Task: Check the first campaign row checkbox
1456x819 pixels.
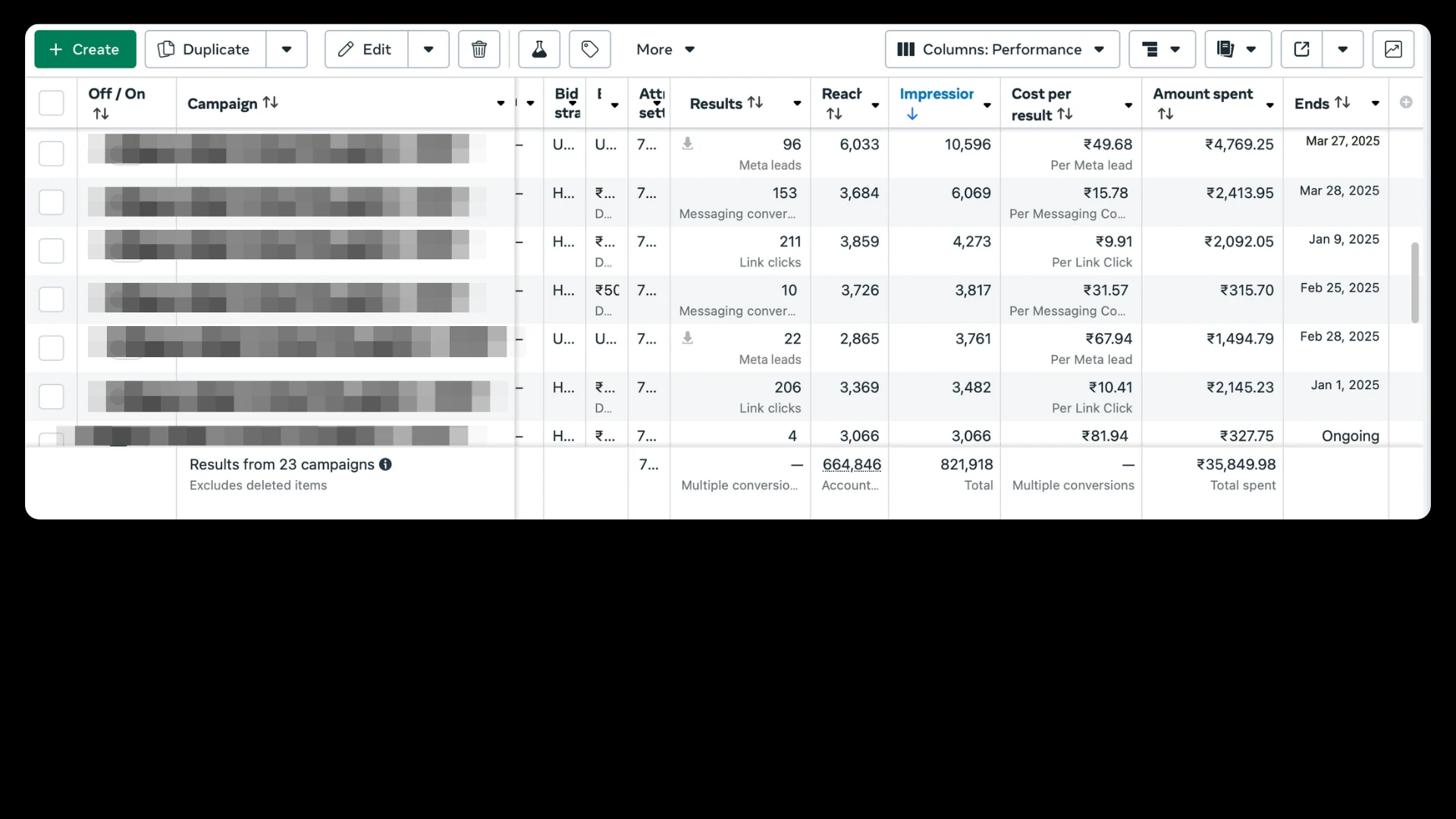Action: tap(51, 153)
